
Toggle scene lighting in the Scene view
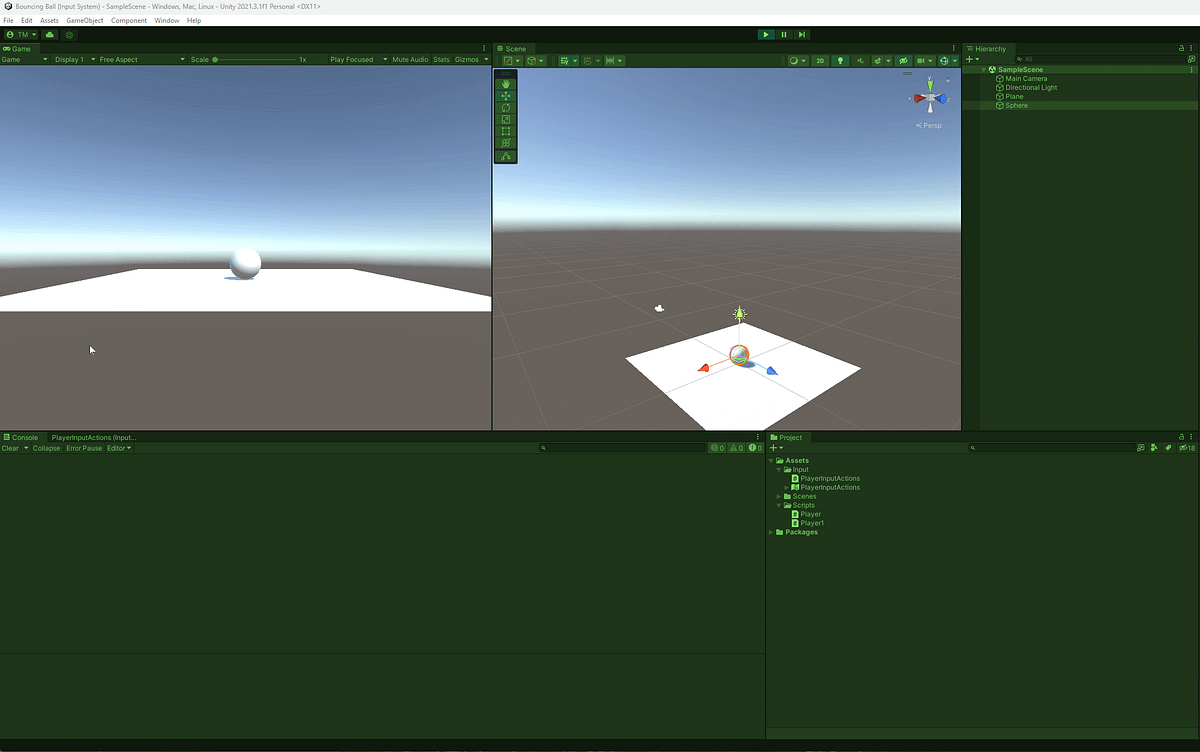pos(840,60)
